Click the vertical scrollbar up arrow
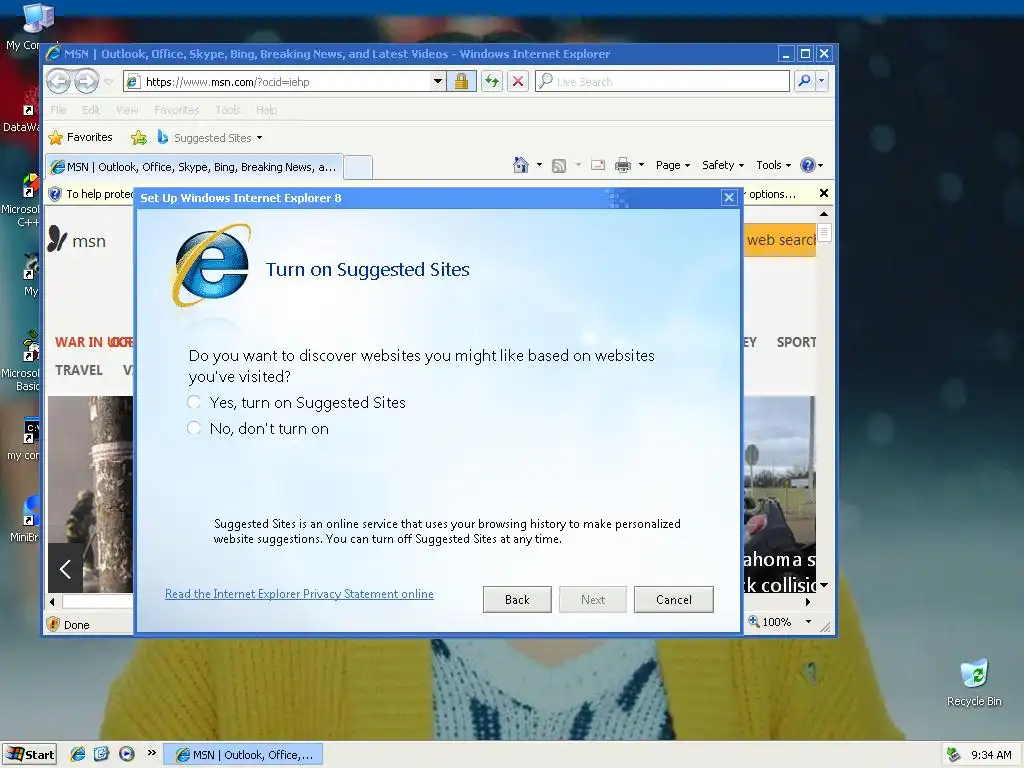Screen dimensions: 1024x768 point(824,214)
